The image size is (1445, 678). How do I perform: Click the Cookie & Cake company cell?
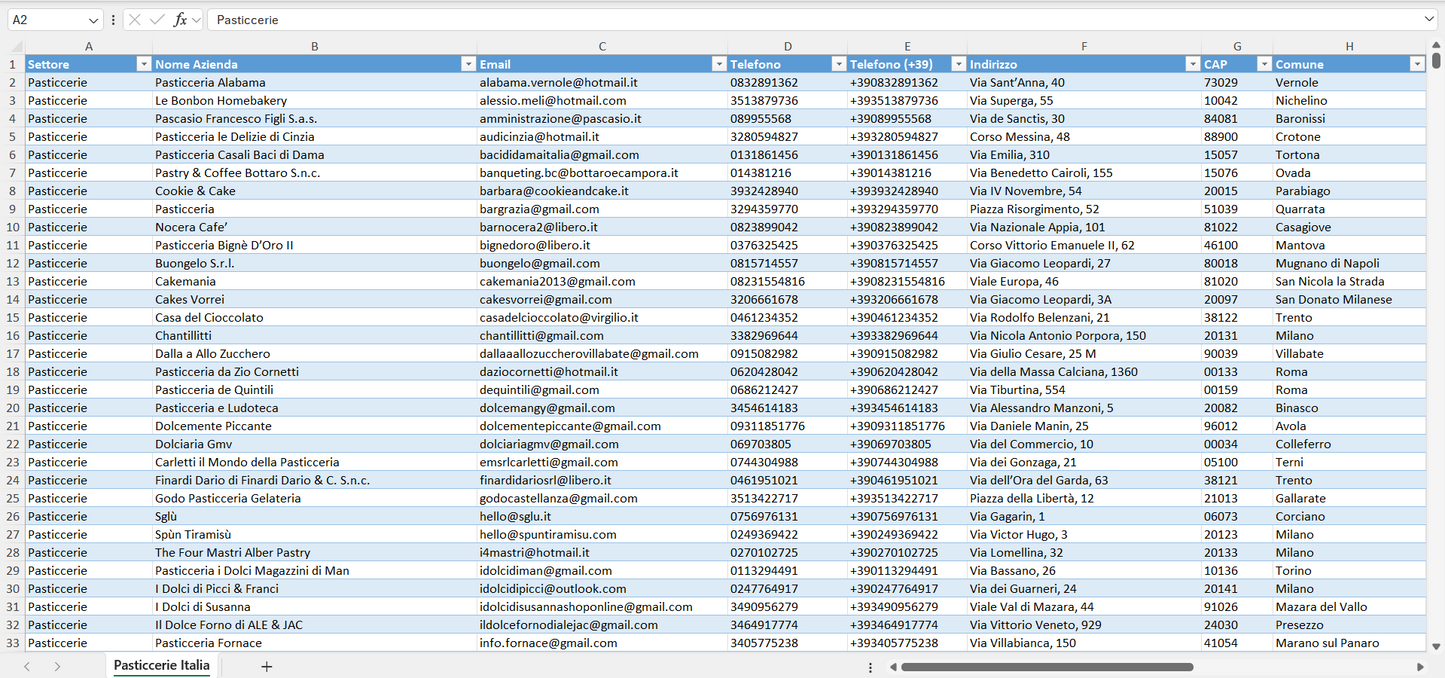(x=315, y=191)
